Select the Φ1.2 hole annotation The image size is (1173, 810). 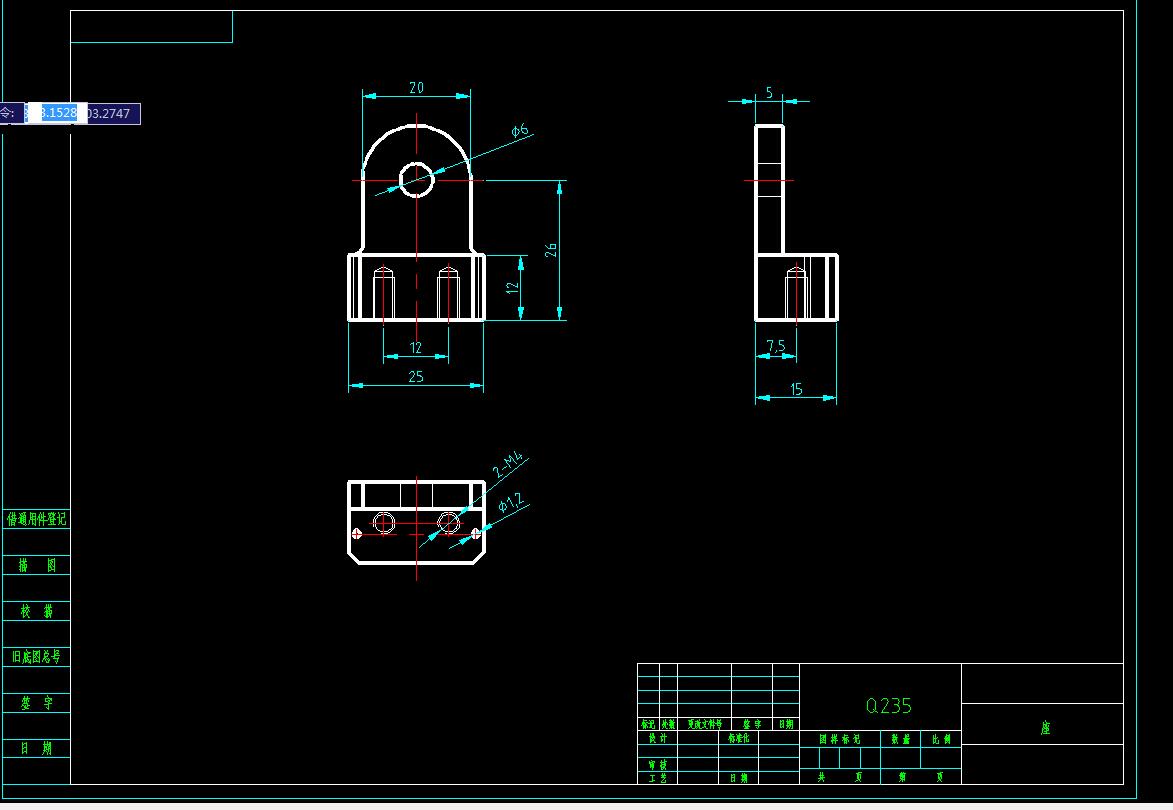coord(512,503)
